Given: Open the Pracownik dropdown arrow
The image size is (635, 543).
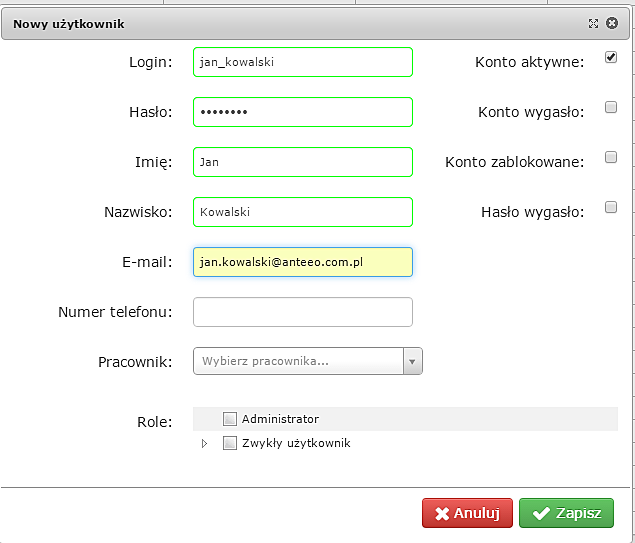Looking at the screenshot, I should tap(412, 361).
